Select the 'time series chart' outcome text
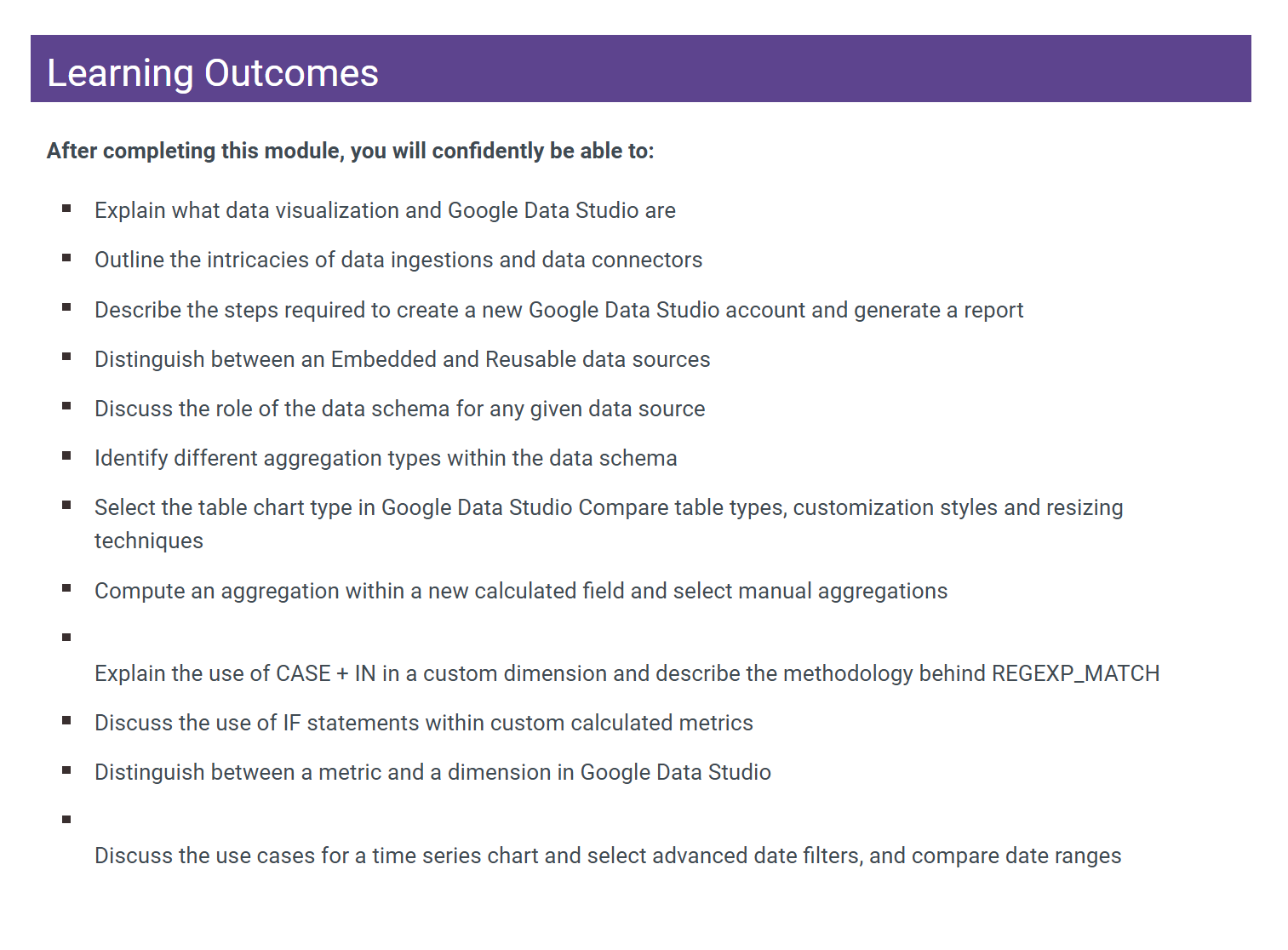This screenshot has width=1288, height=950. (x=608, y=856)
